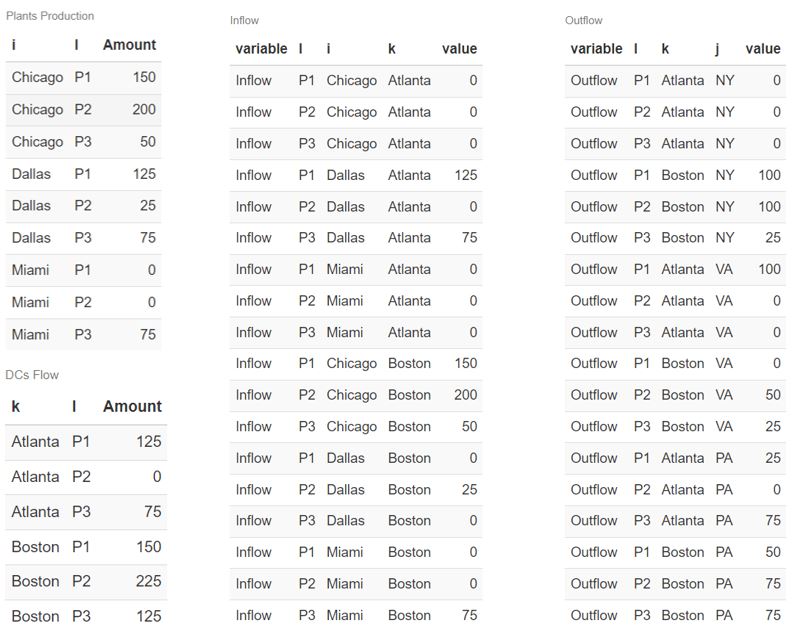Click the Plants Production table title
The width and height of the screenshot is (810, 631).
tap(50, 16)
